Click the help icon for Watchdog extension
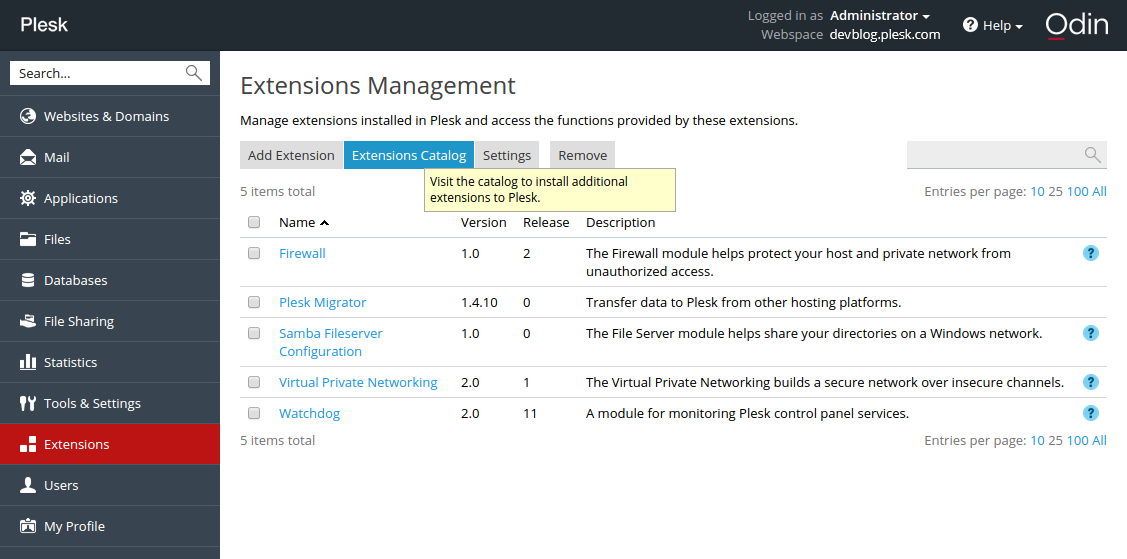1127x559 pixels. (x=1091, y=413)
